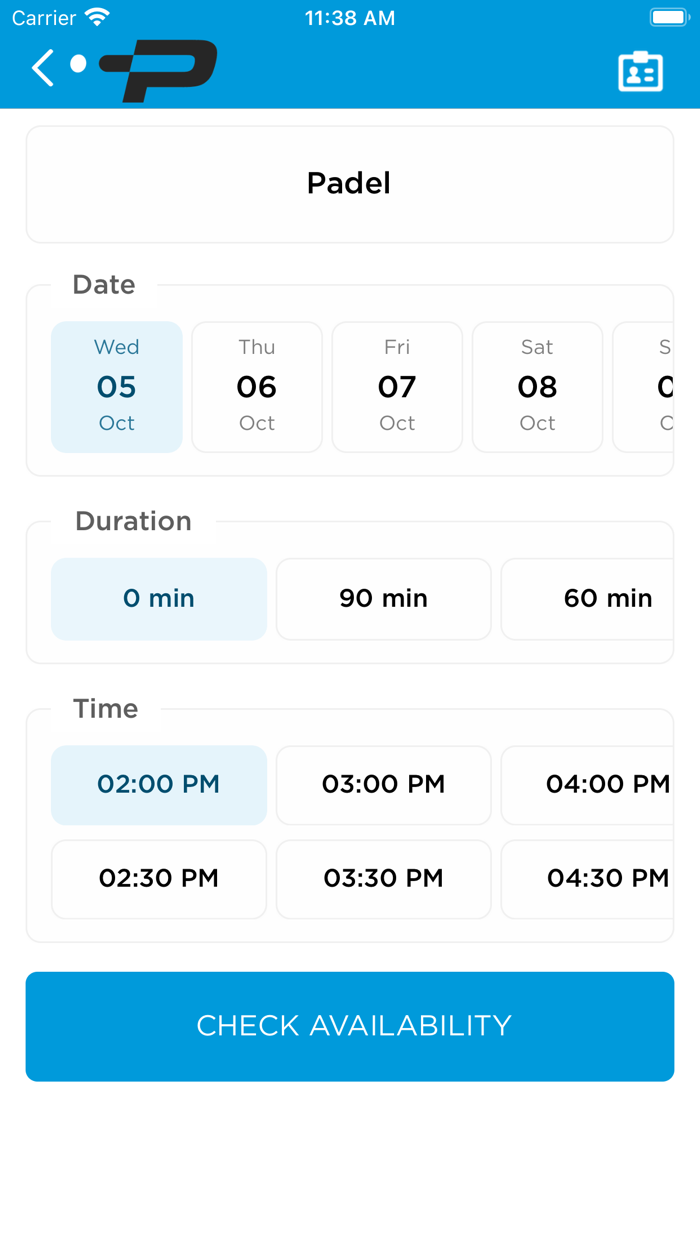Select Sat 08 Oct date
The height and width of the screenshot is (1244, 700).
point(537,387)
